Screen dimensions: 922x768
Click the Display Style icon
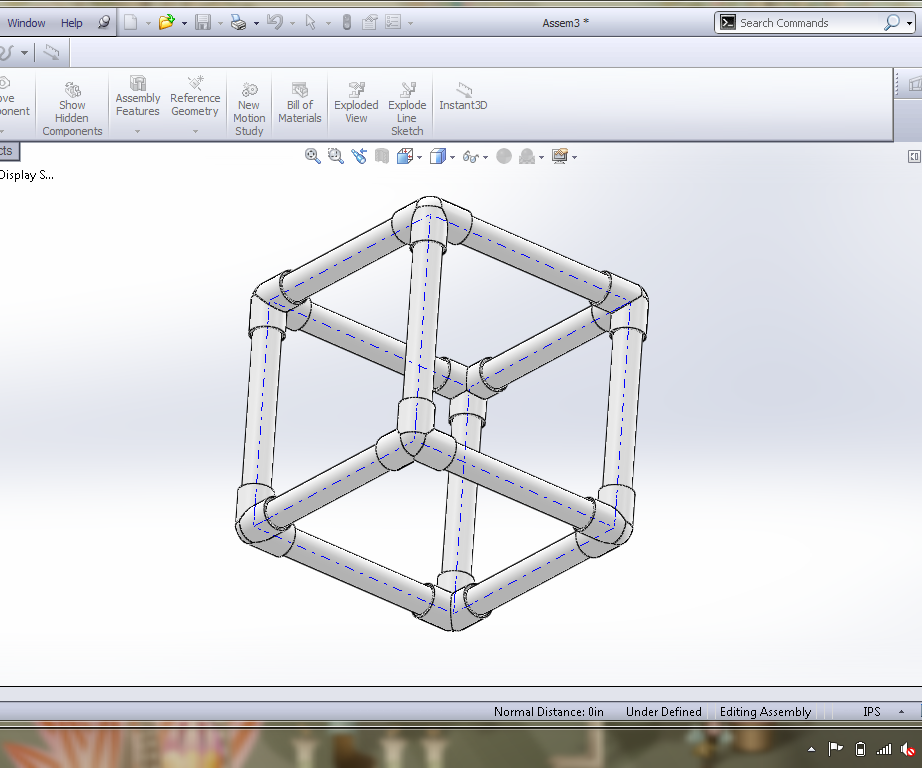point(438,156)
